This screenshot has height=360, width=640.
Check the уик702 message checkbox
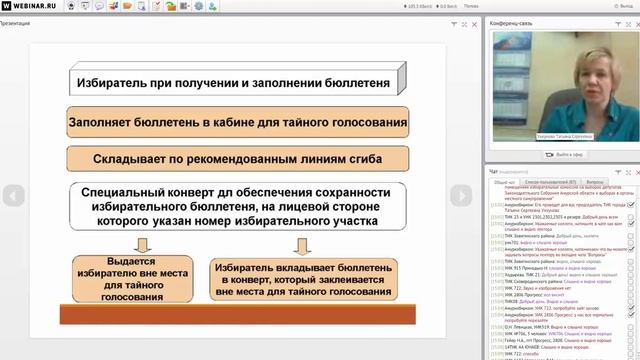(x=631, y=242)
